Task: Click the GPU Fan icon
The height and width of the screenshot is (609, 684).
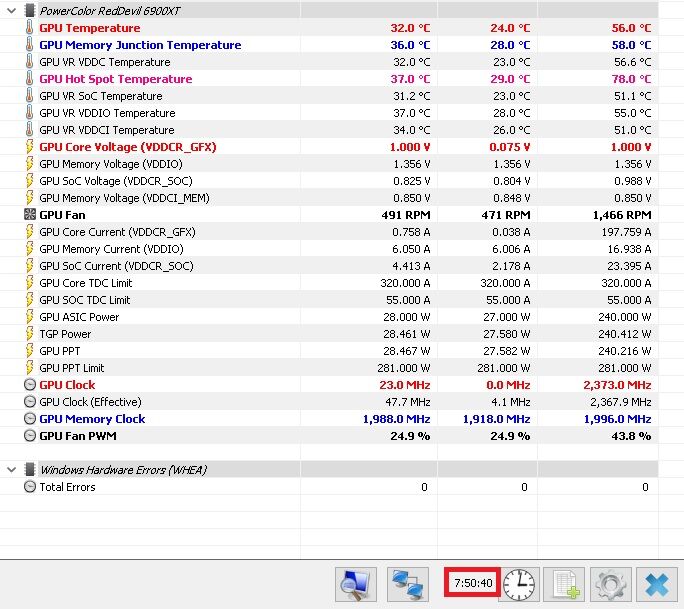Action: click(x=30, y=215)
